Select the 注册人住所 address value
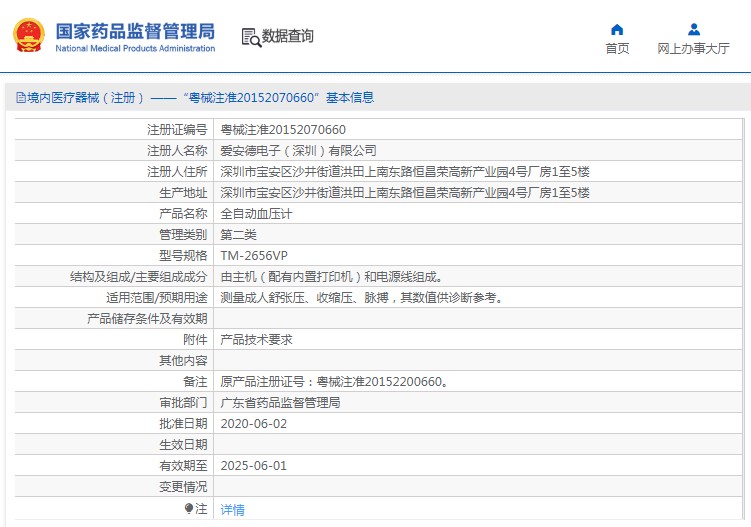The height and width of the screenshot is (527, 751). 405,172
